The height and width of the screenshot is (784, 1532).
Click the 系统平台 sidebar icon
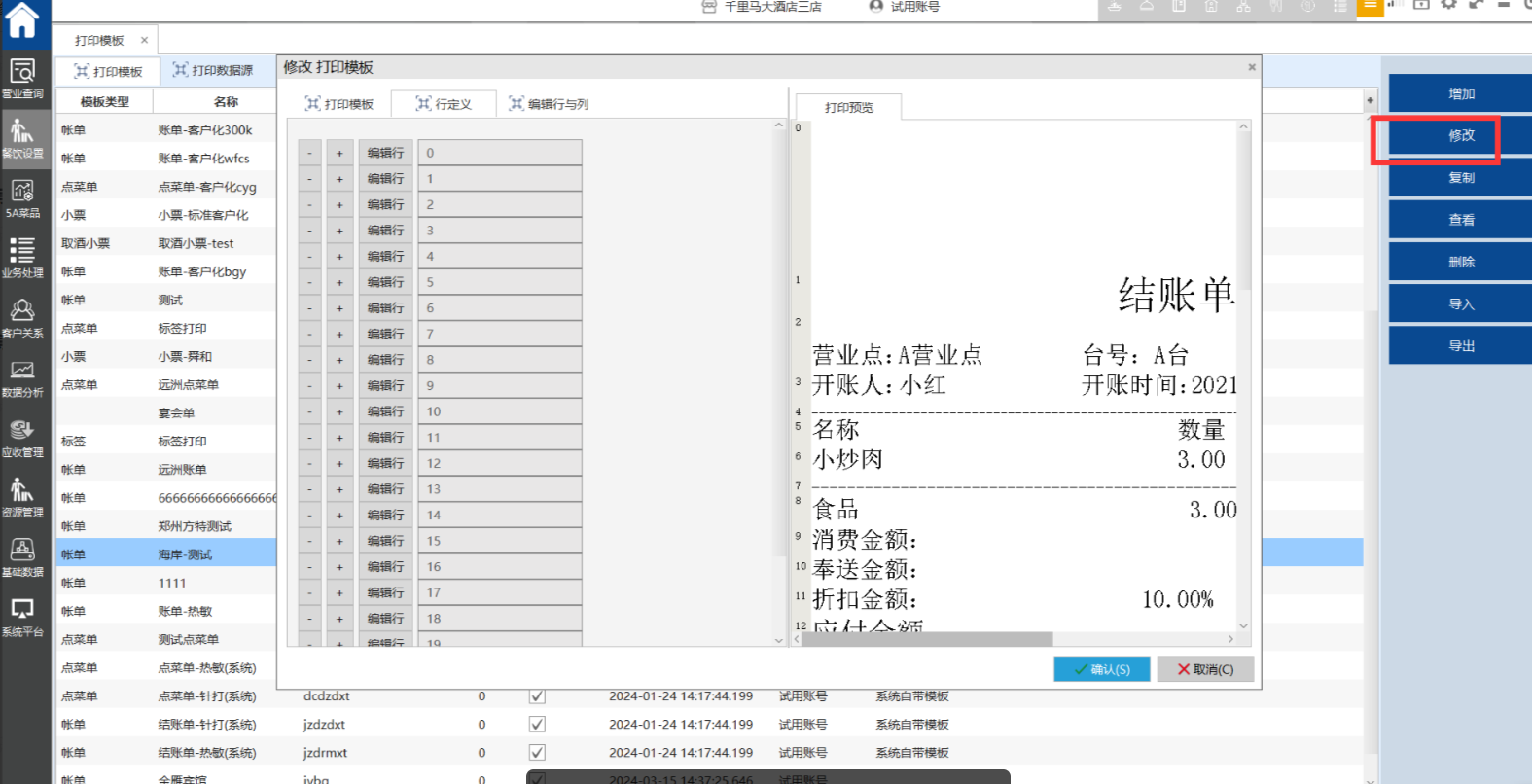tap(22, 617)
